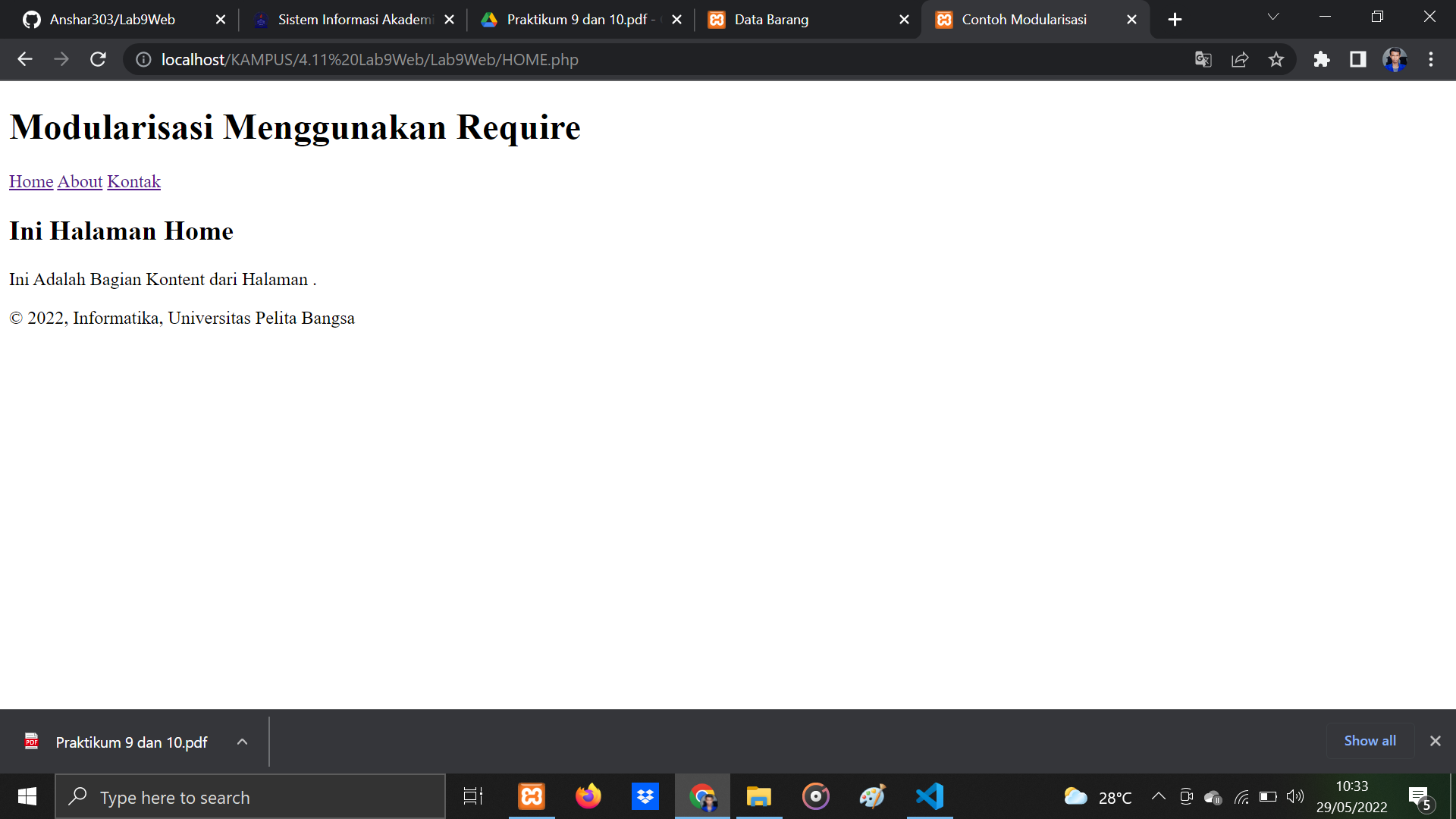
Task: Expand options for Praktikum 9 dan 10.pdf download
Action: point(242,742)
